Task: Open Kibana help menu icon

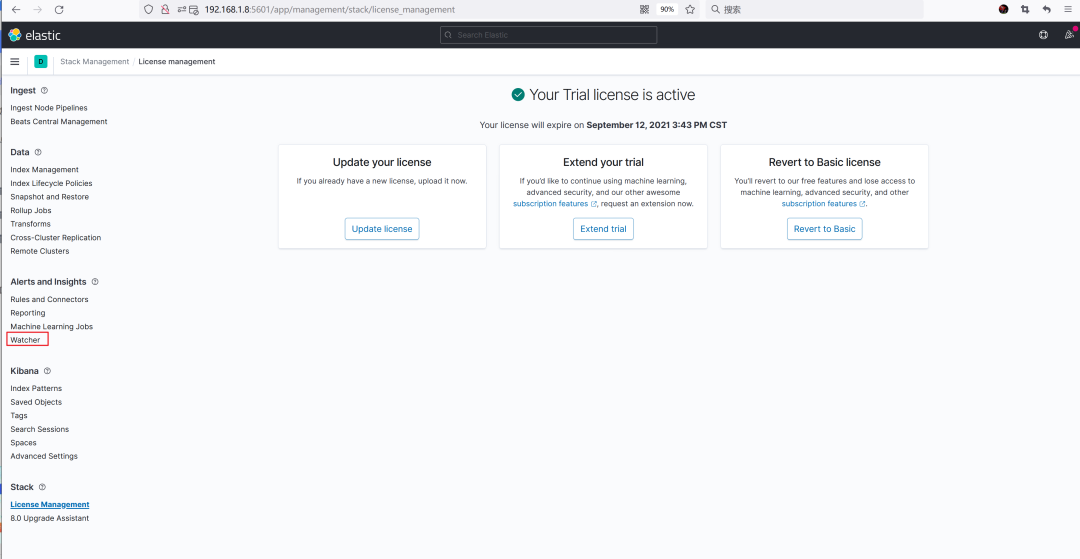Action: click(x=1043, y=34)
